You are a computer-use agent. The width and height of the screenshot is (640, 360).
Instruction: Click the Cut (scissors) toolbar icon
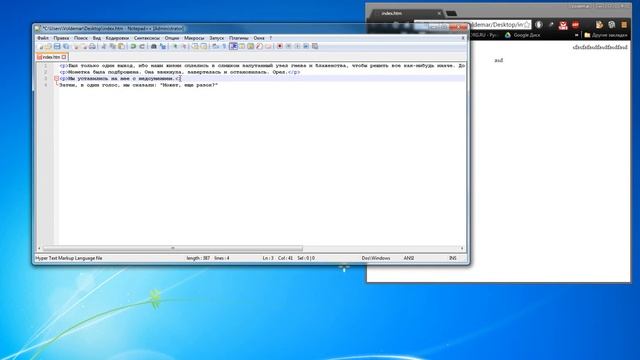(x=103, y=47)
